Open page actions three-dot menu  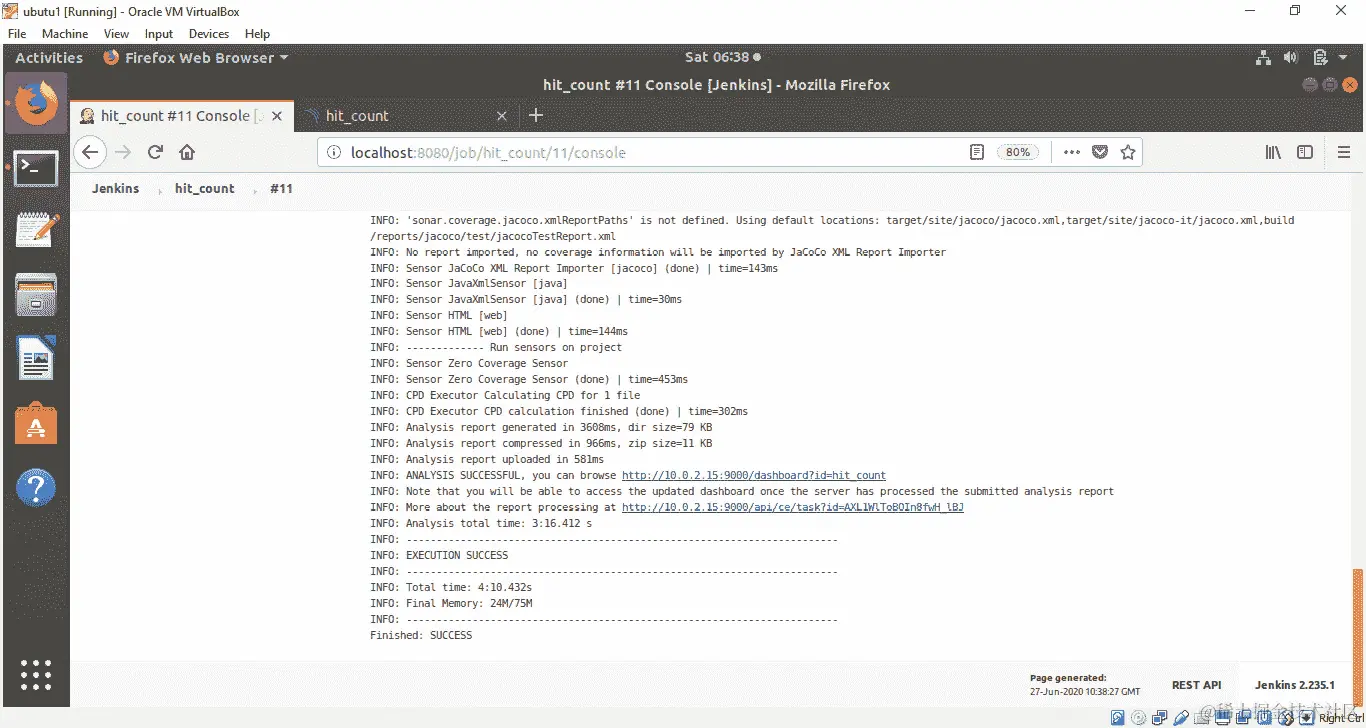point(1071,152)
